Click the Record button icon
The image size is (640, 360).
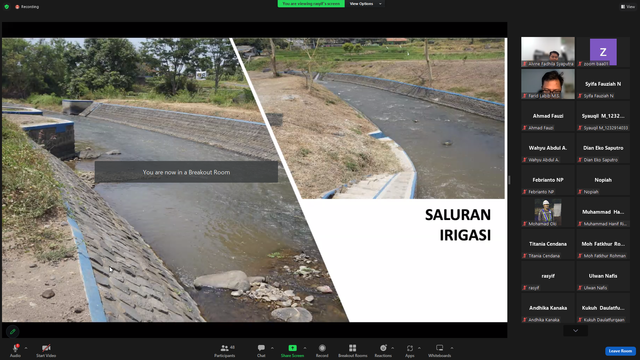pos(322,348)
